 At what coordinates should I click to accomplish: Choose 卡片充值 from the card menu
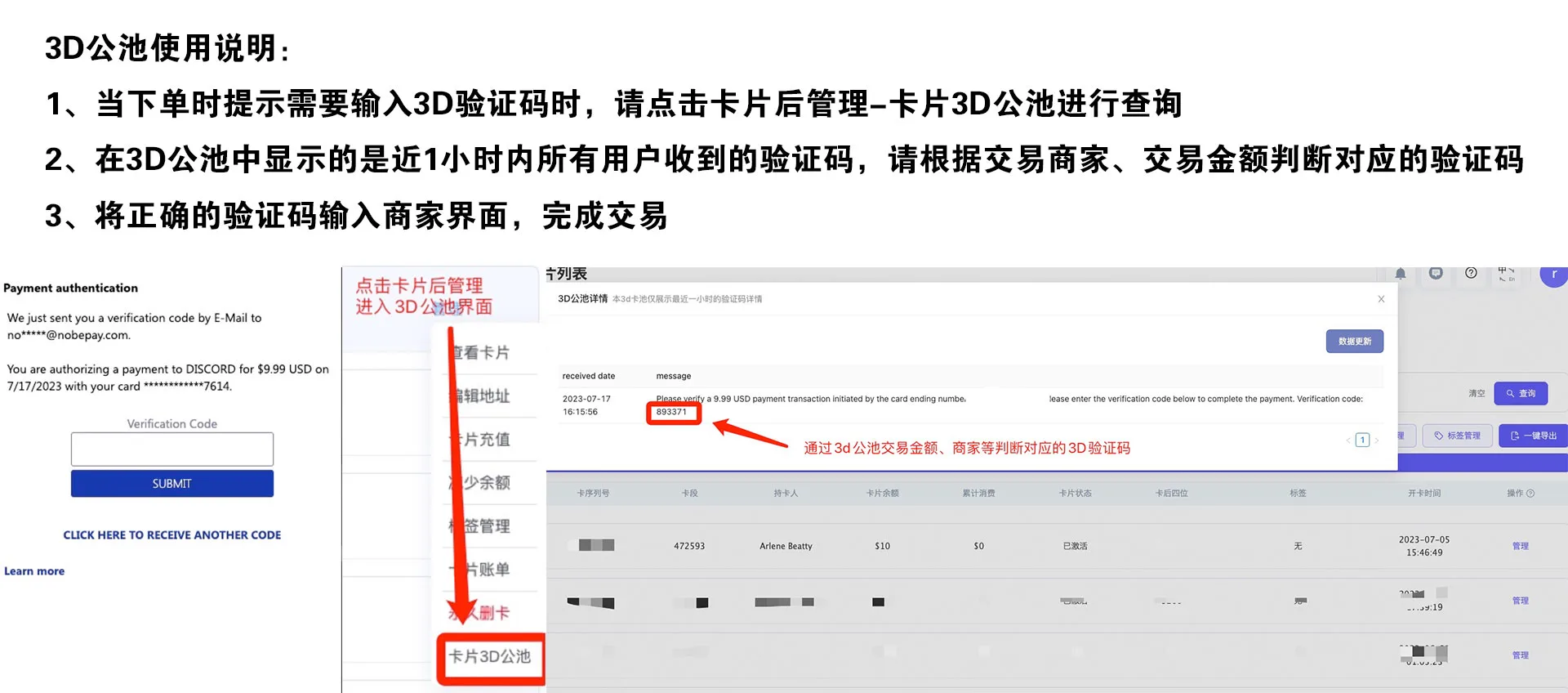pyautogui.click(x=482, y=440)
